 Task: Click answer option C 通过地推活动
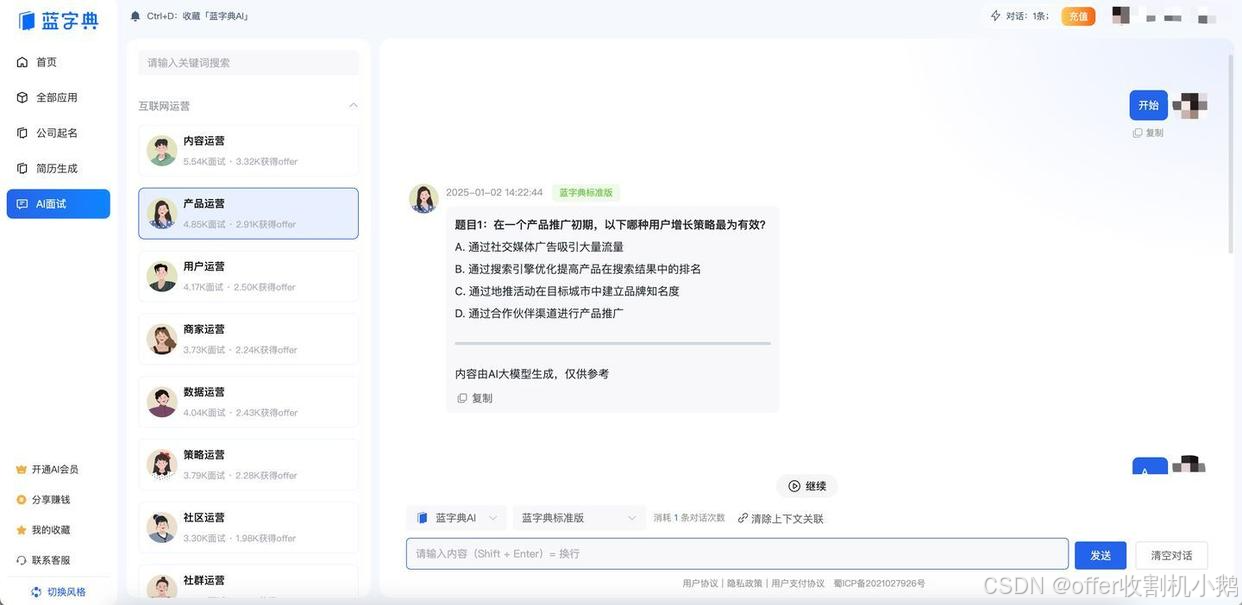click(567, 291)
